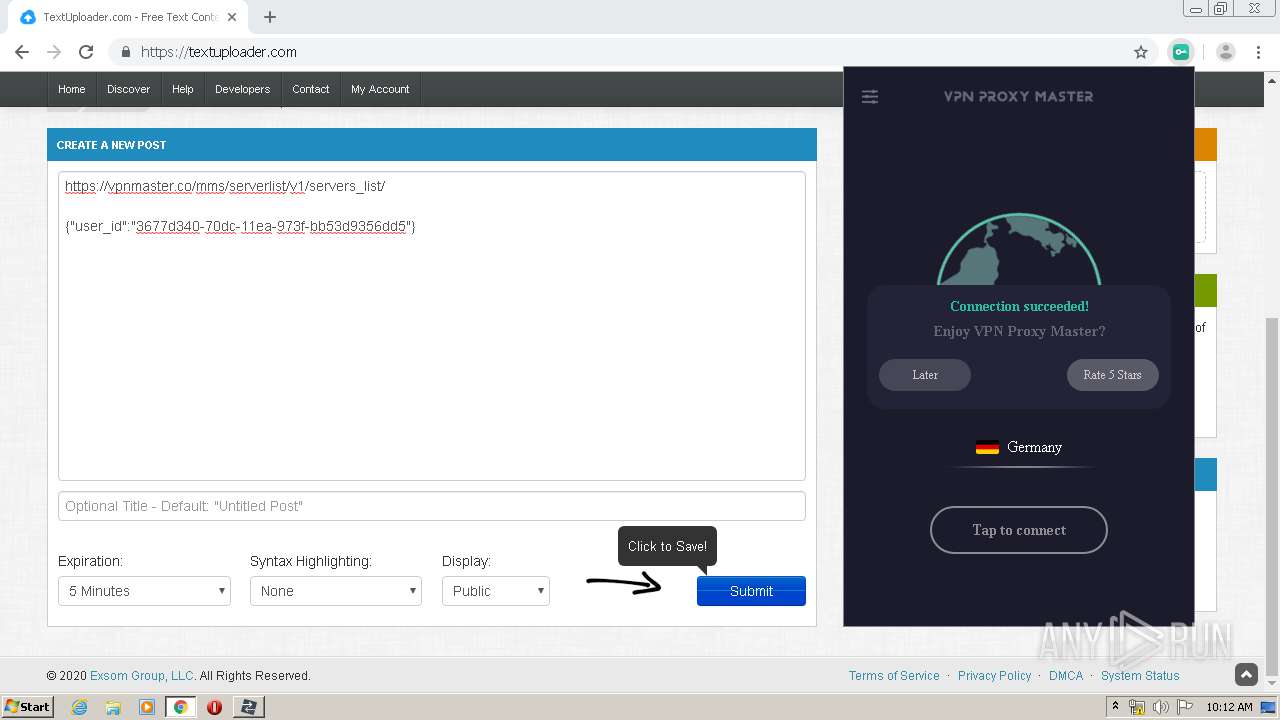Click the network tray icon

tap(1137, 707)
